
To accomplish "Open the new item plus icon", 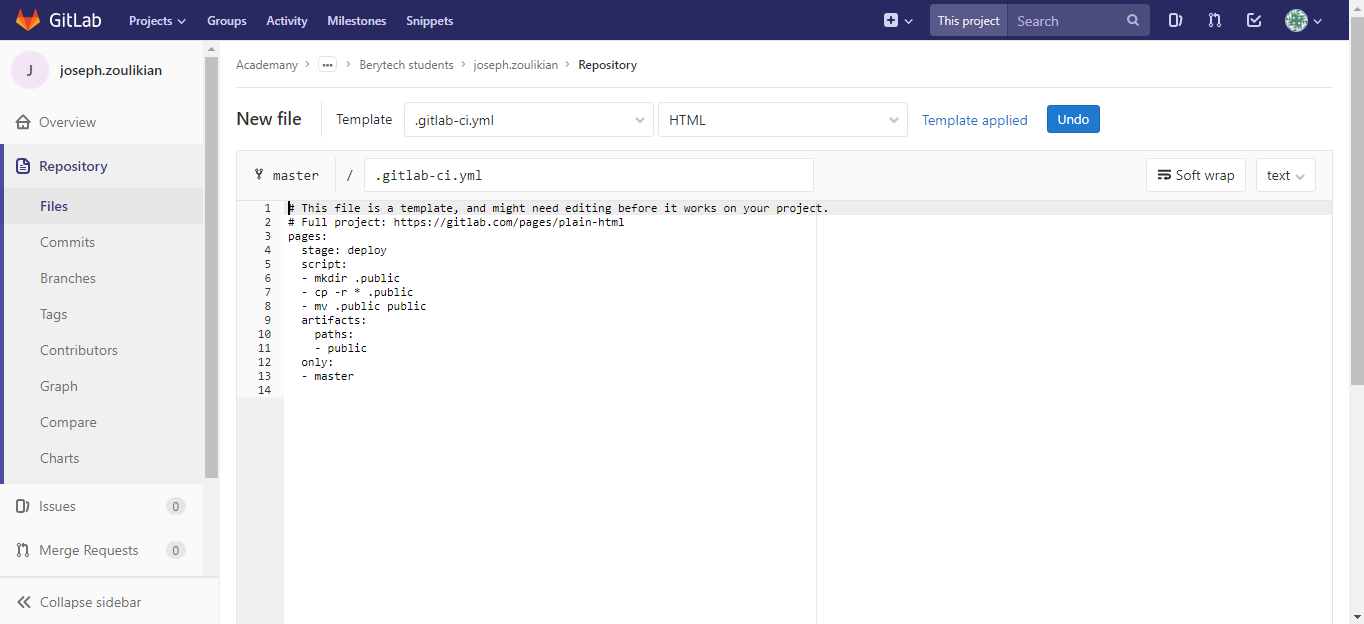I will tap(891, 20).
